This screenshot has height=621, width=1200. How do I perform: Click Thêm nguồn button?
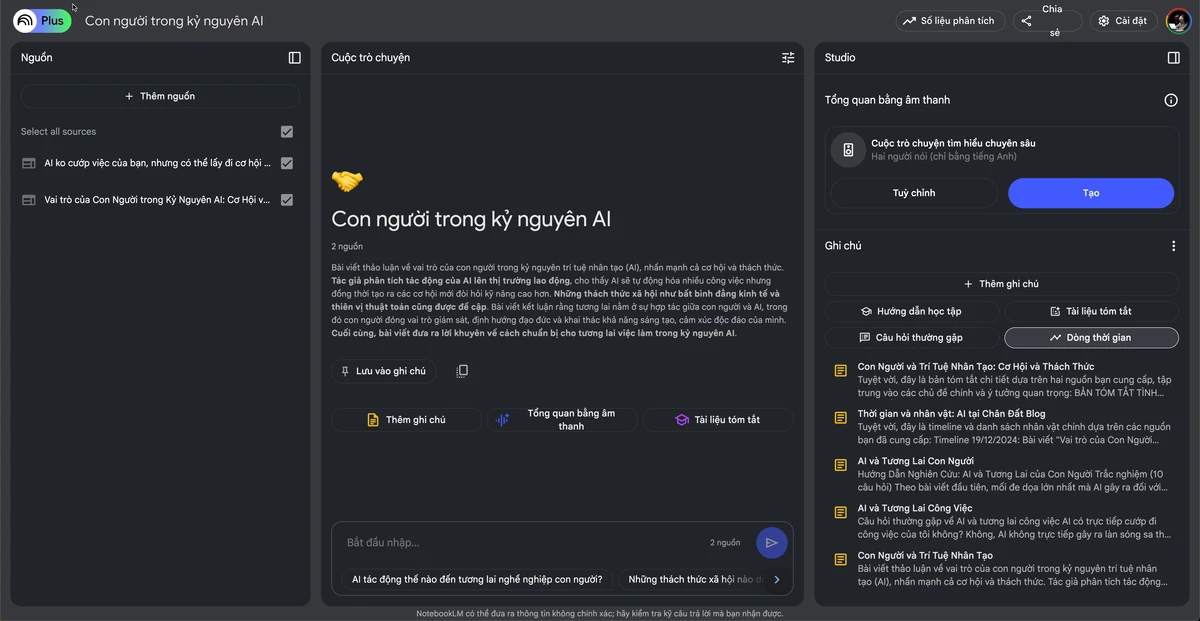point(160,96)
